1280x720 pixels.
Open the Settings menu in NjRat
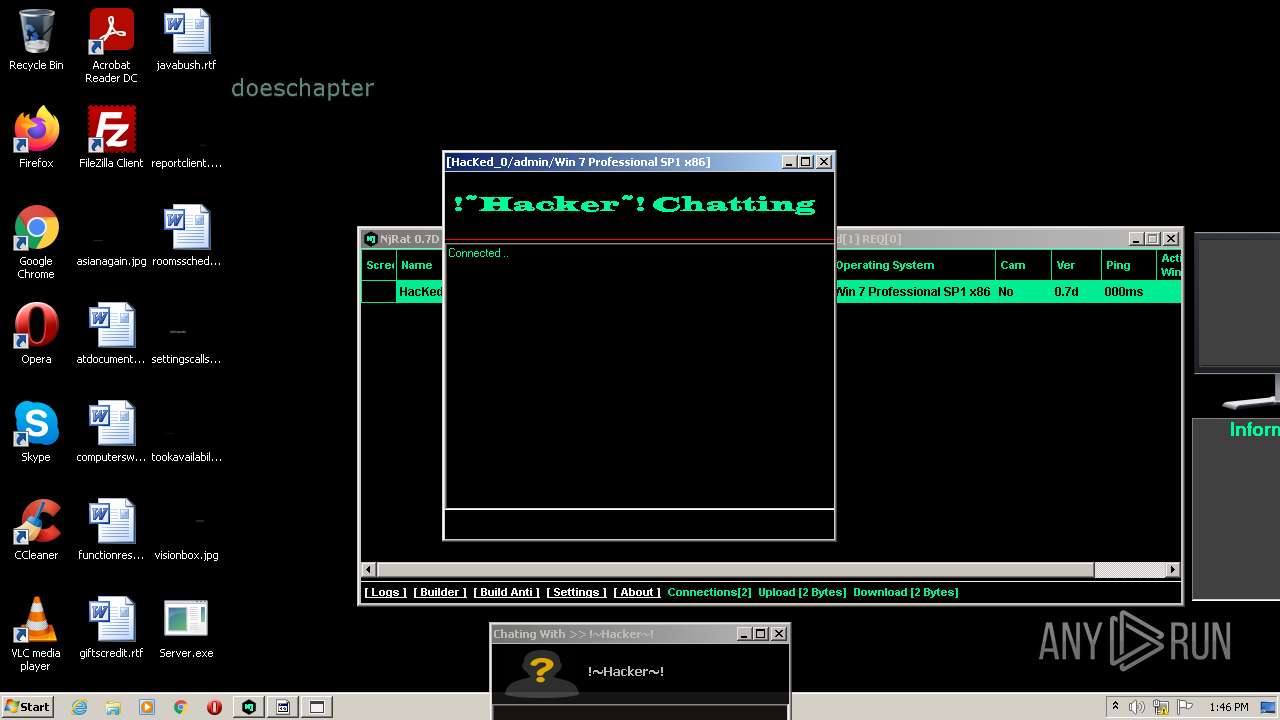[x=576, y=592]
